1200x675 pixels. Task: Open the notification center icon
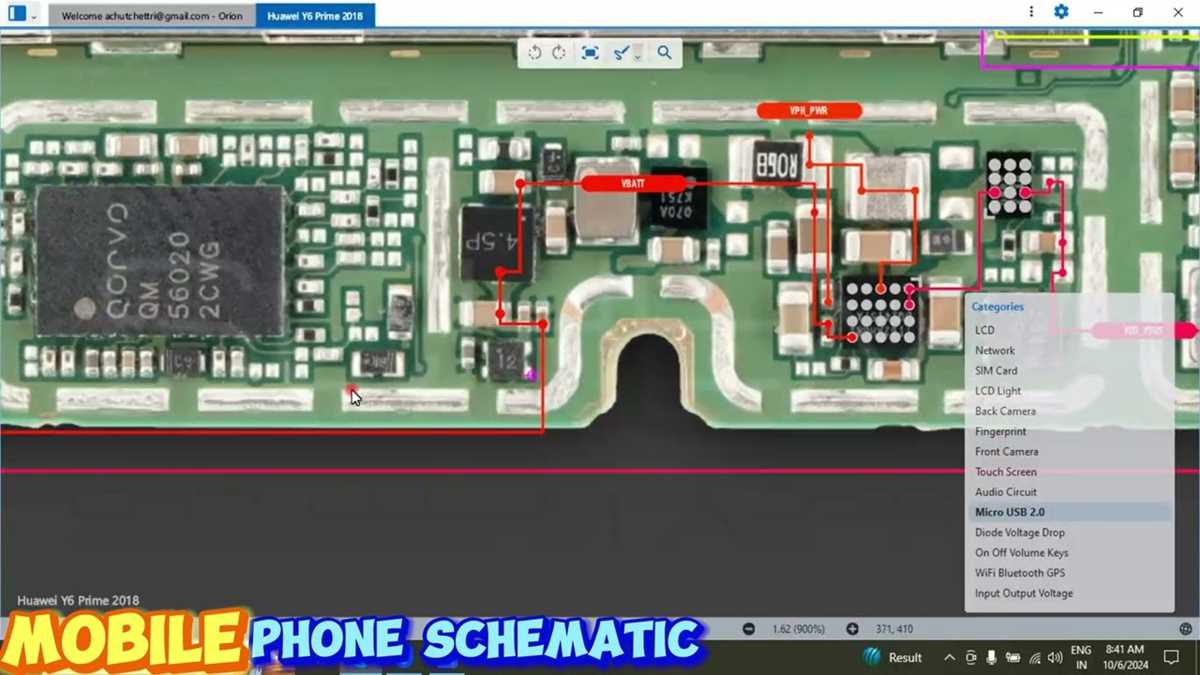click(x=1171, y=657)
